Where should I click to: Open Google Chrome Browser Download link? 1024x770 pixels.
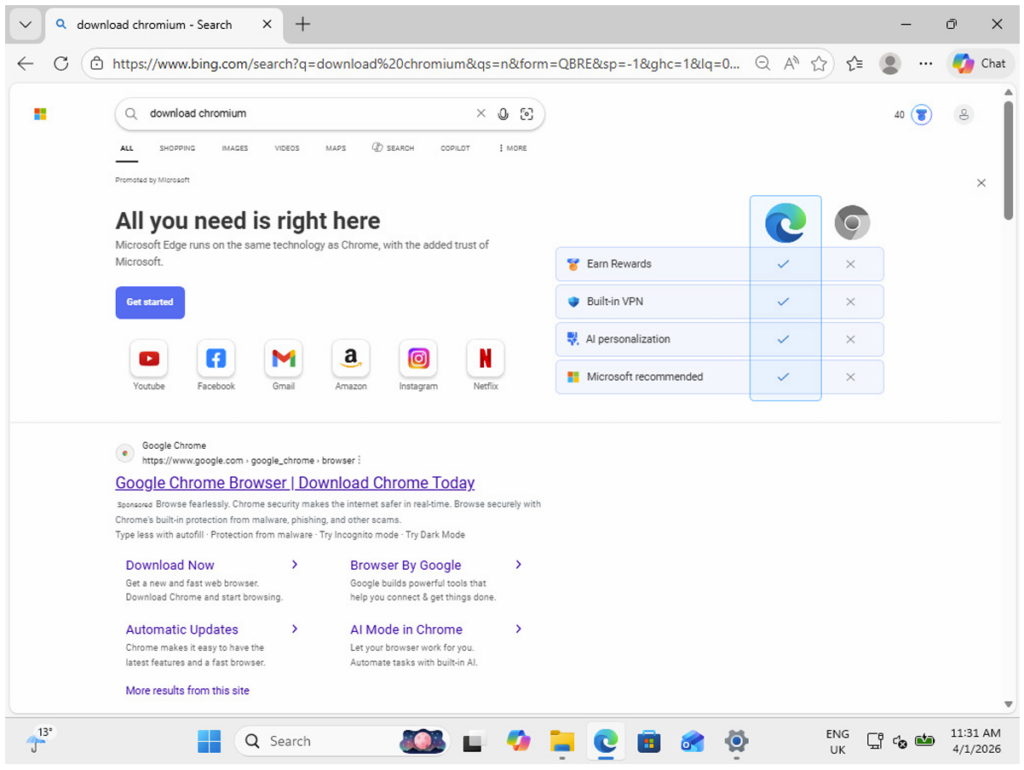click(x=295, y=483)
